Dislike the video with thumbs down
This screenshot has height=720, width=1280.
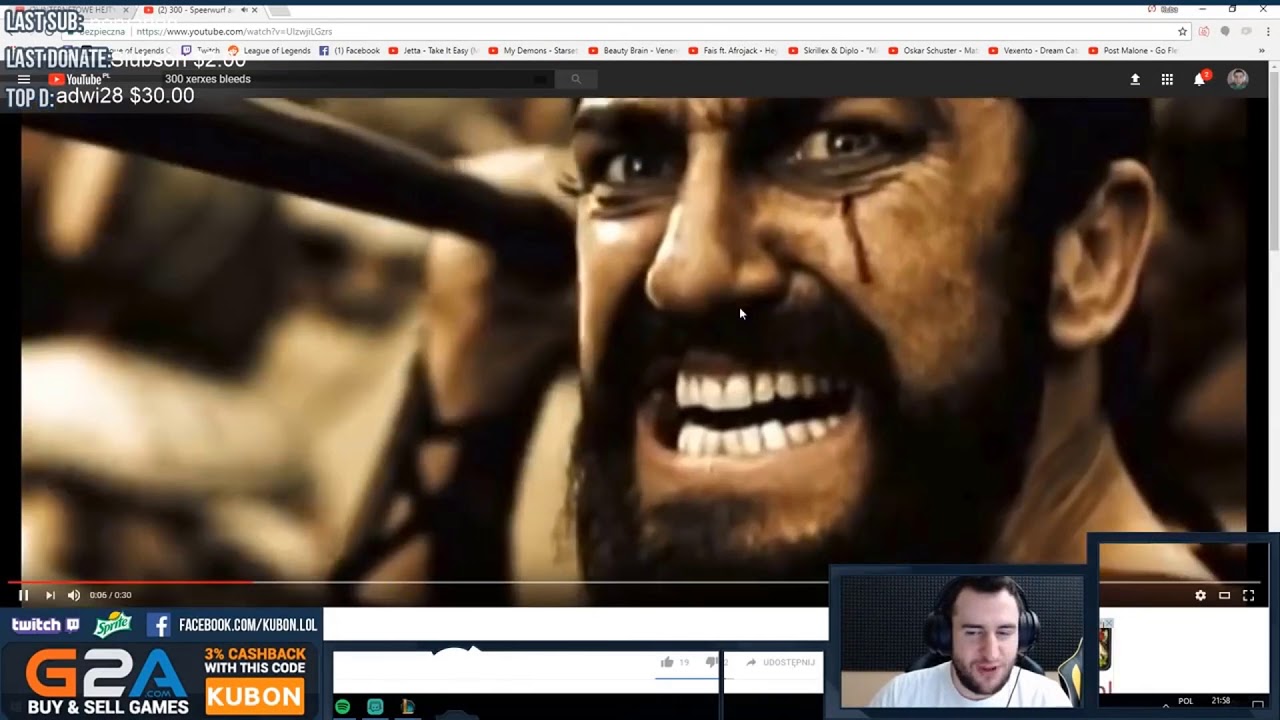click(712, 662)
